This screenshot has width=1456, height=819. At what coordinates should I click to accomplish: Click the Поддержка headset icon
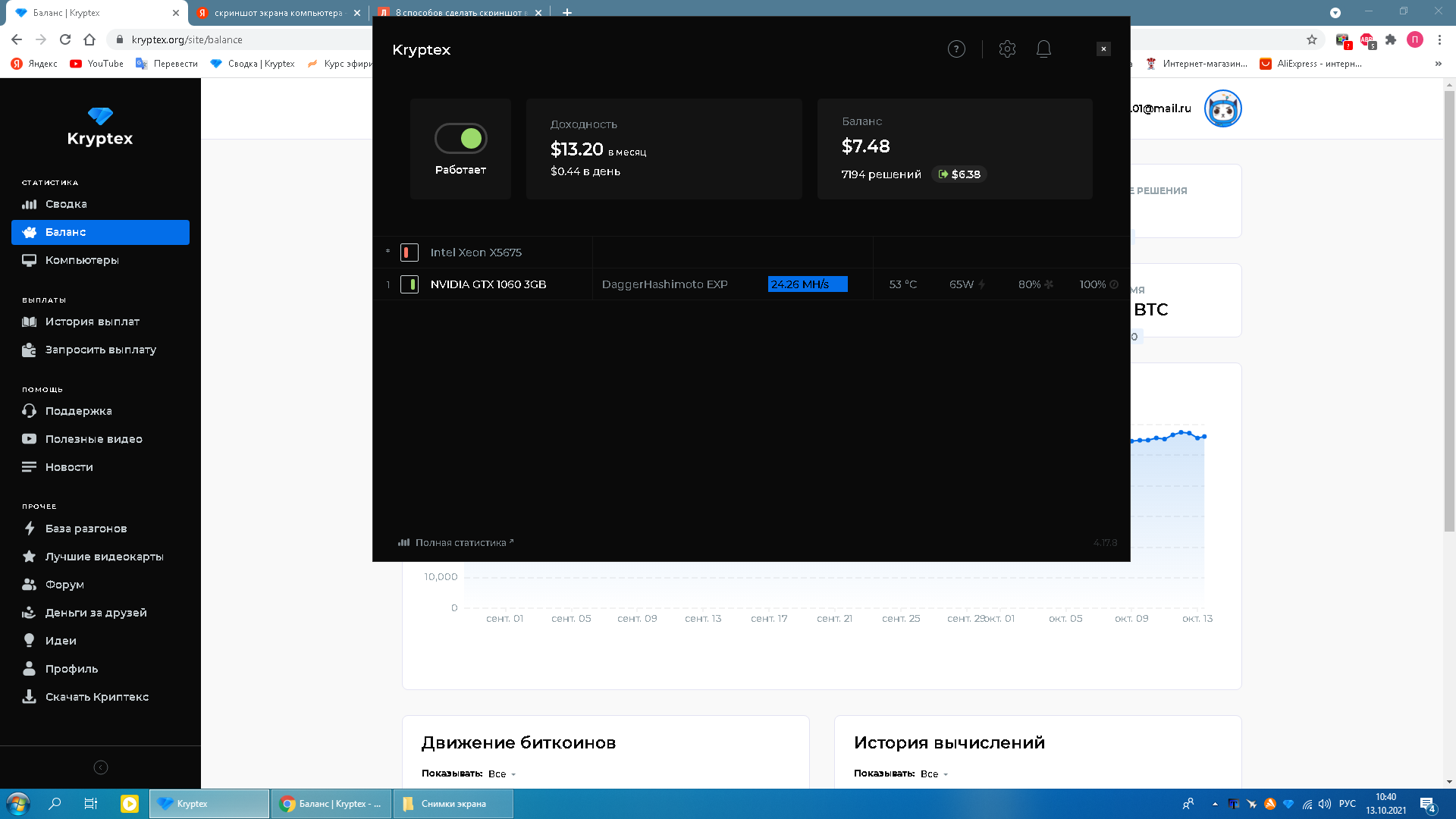point(29,411)
